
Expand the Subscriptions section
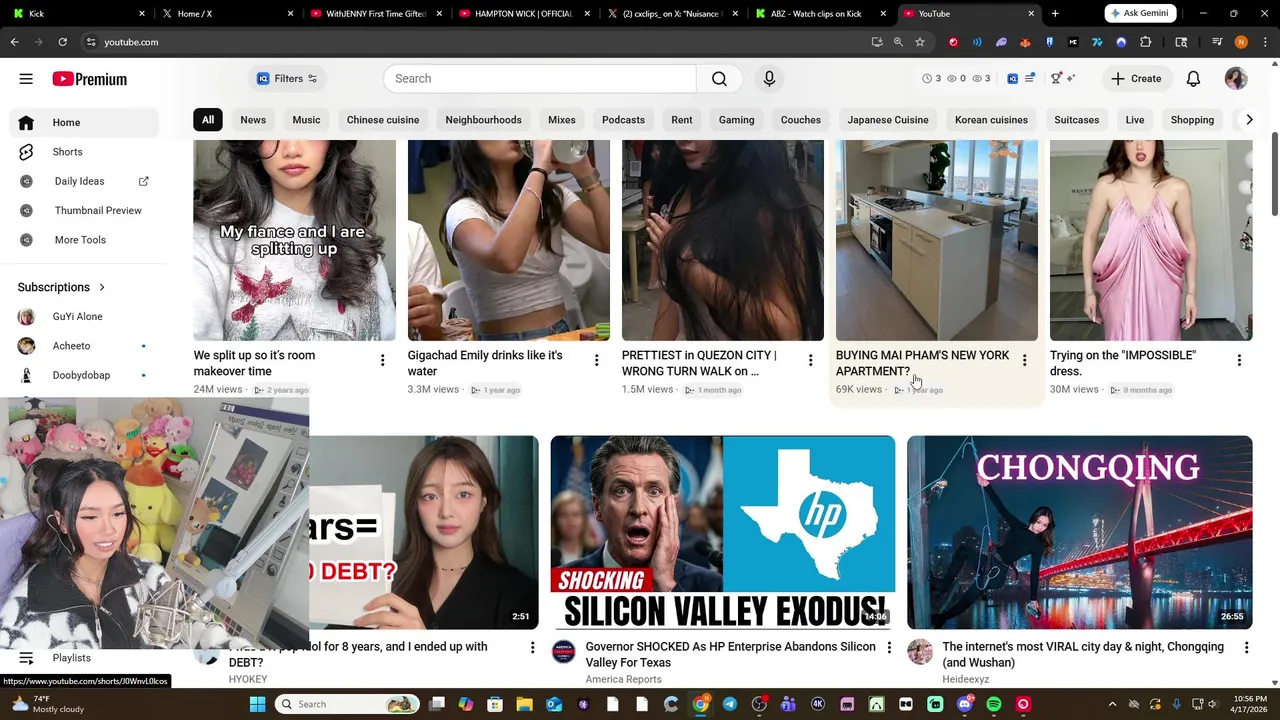[61, 287]
